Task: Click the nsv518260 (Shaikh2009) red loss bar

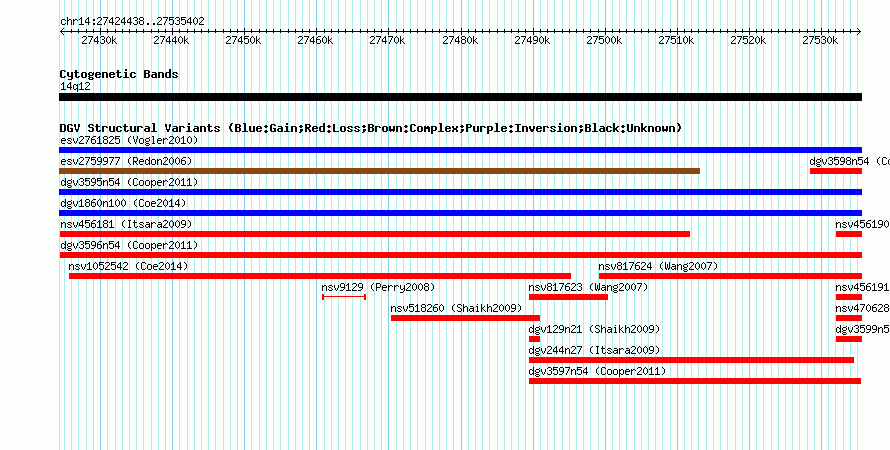Action: click(x=465, y=318)
